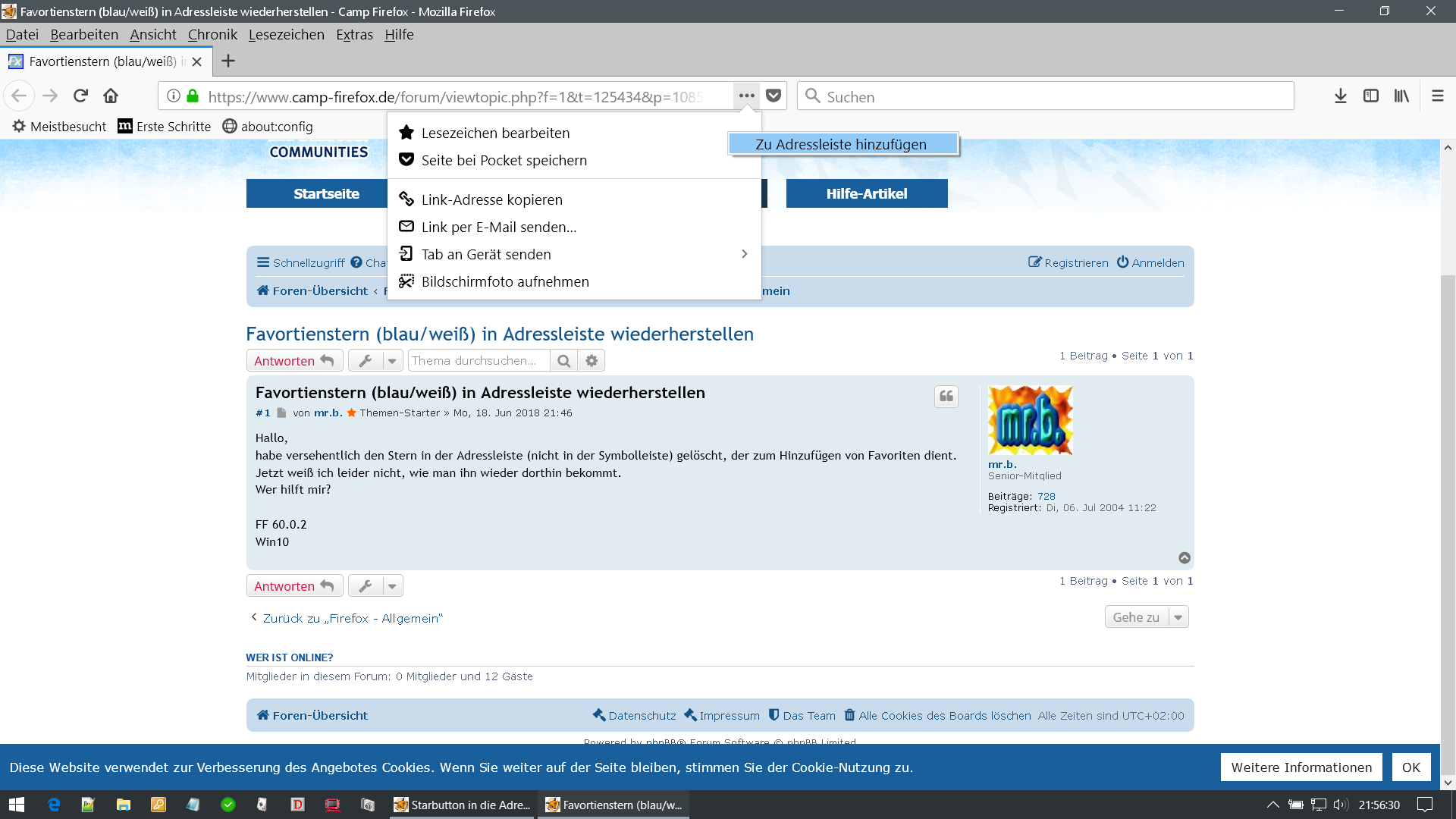Click the quote icon on the post
The width and height of the screenshot is (1456, 819).
pyautogui.click(x=946, y=396)
